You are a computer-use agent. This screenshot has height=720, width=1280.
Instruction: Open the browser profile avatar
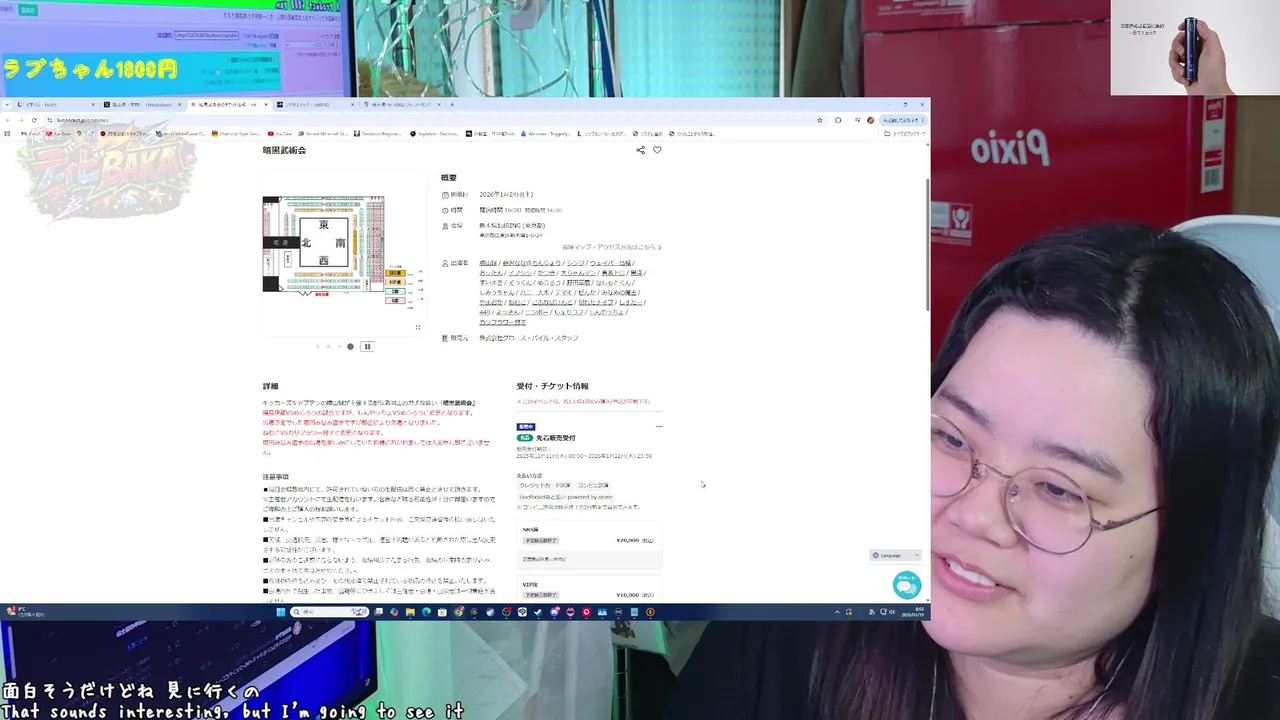tap(870, 120)
